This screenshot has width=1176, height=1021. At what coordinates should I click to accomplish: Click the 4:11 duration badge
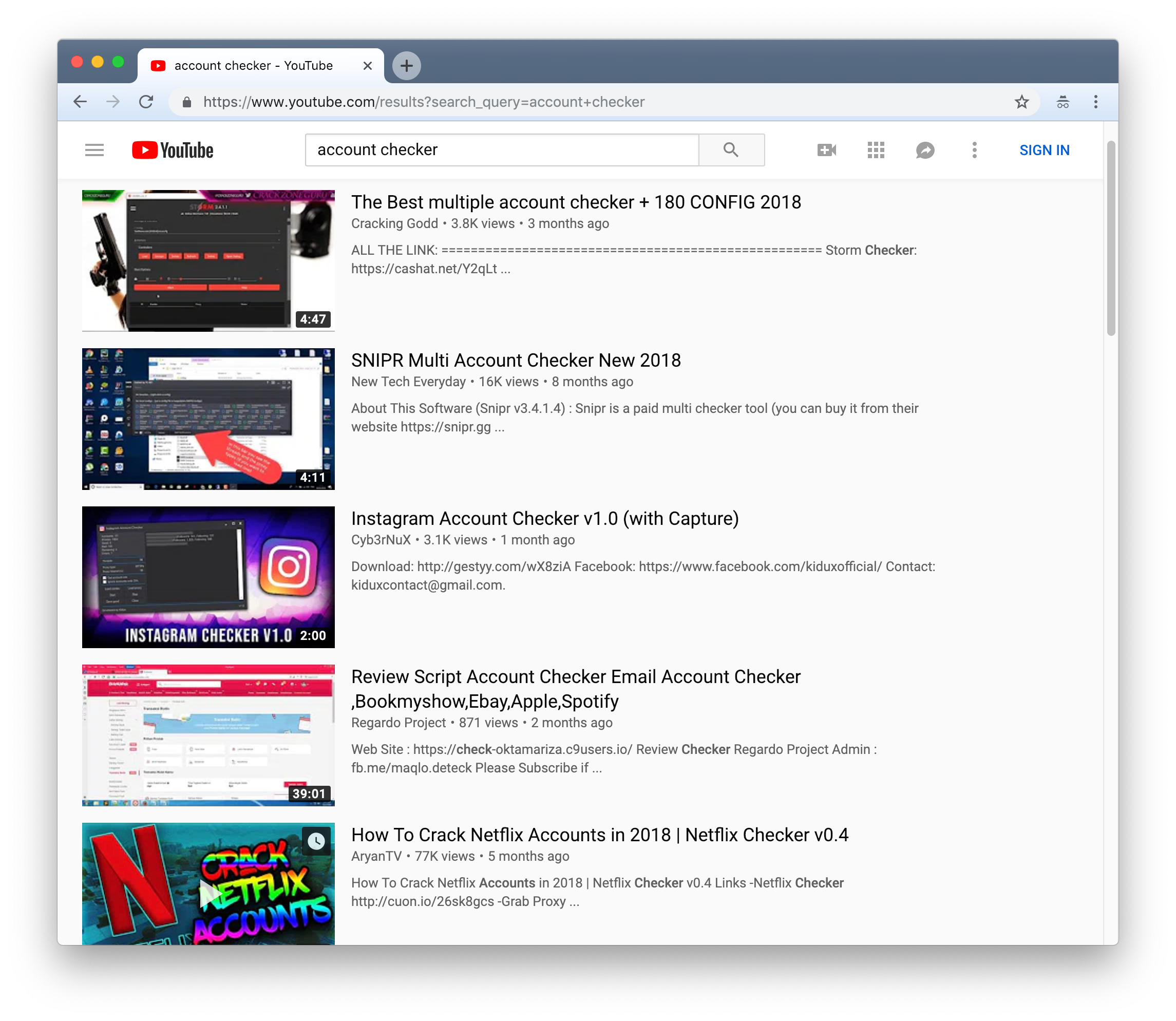tap(313, 478)
